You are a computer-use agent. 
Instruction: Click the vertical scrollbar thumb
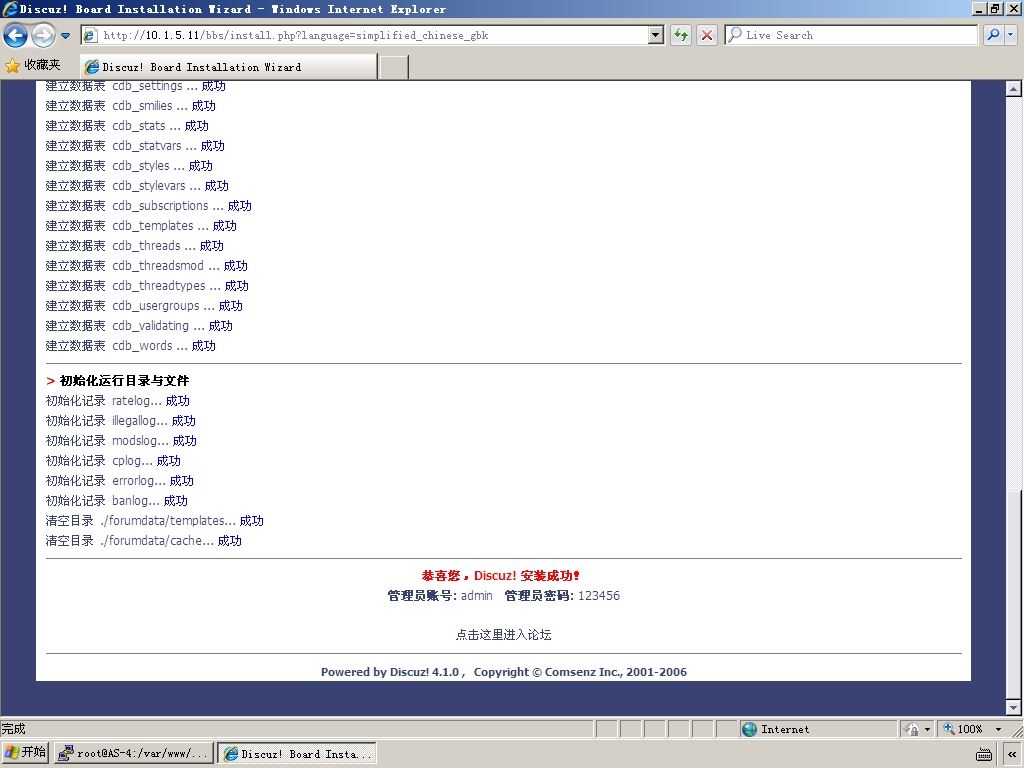tap(1014, 593)
